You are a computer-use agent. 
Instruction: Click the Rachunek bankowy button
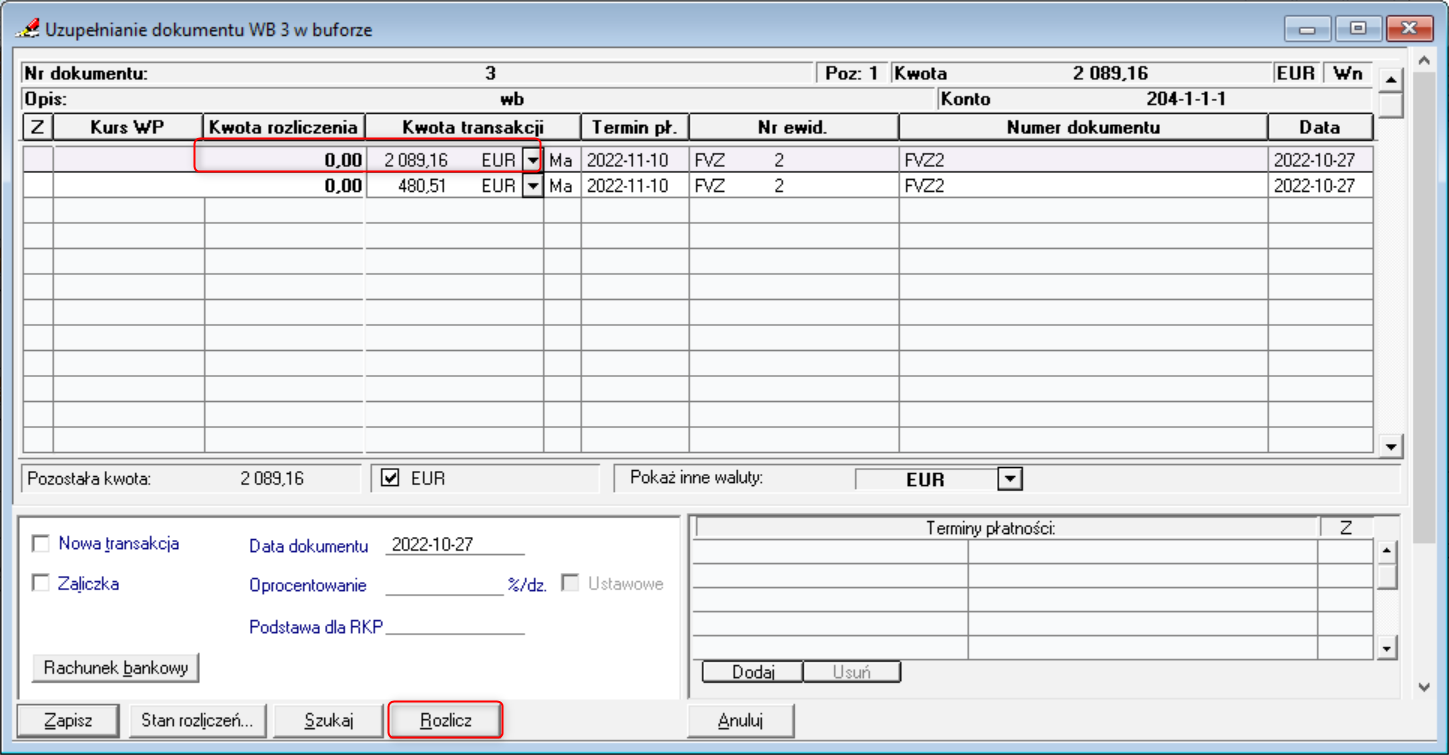(116, 668)
